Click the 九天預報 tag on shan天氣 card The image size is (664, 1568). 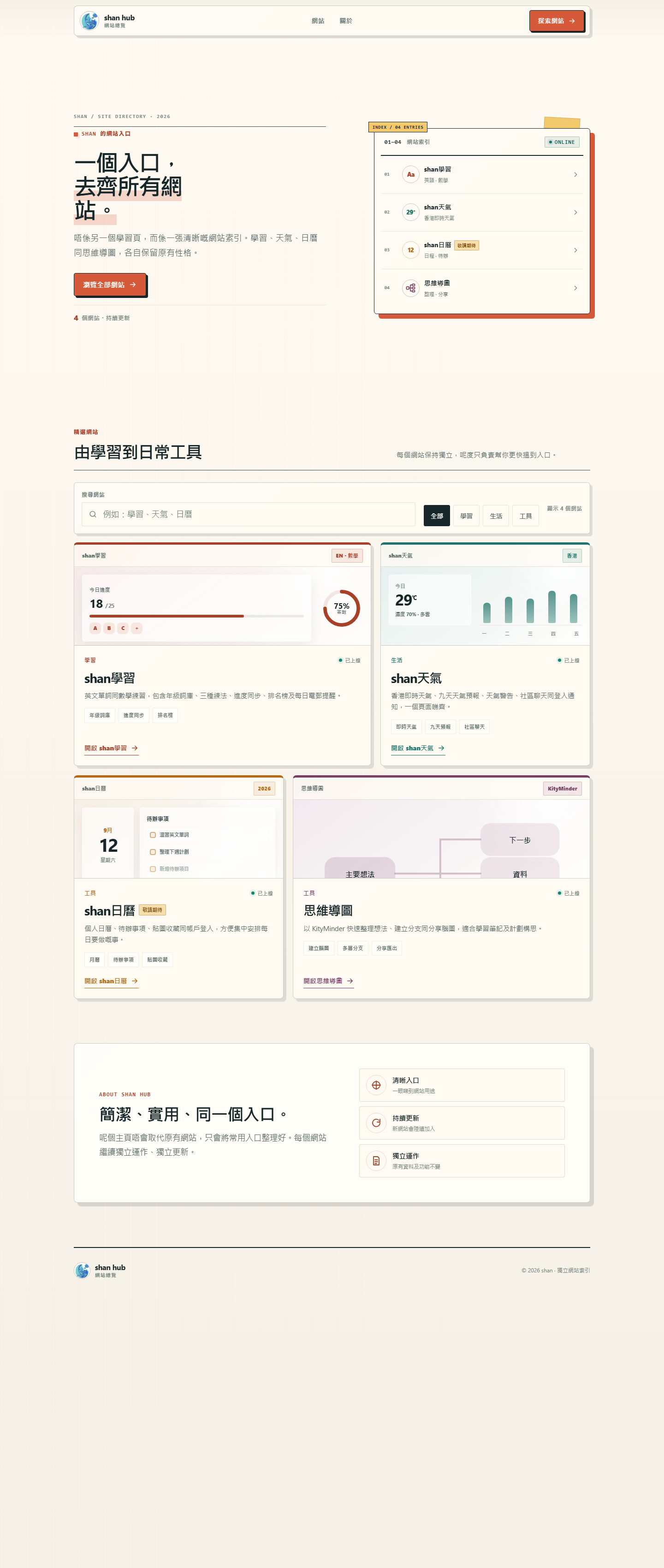tap(441, 727)
